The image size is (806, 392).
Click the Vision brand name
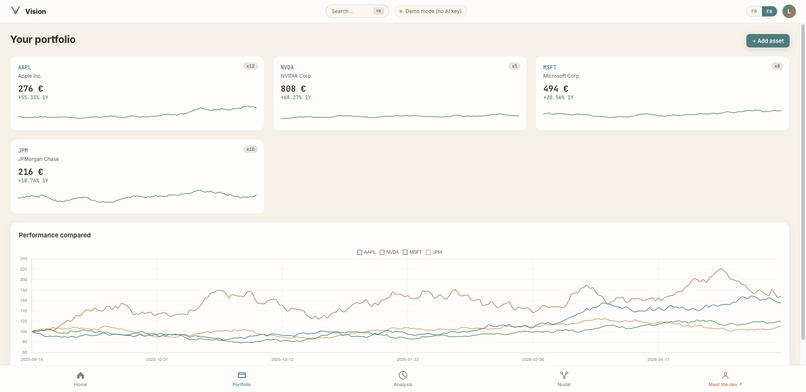[35, 11]
